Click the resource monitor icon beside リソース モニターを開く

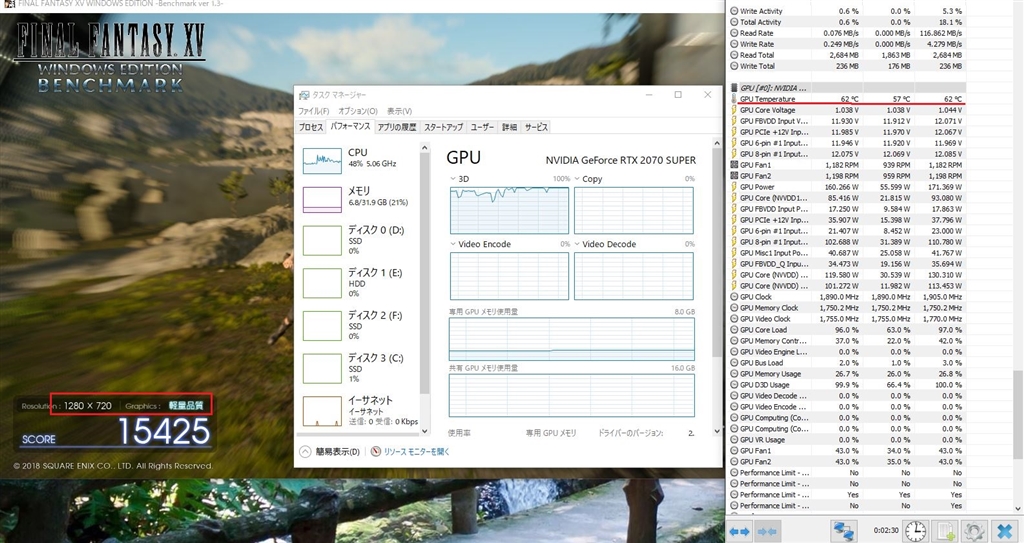[x=376, y=452]
